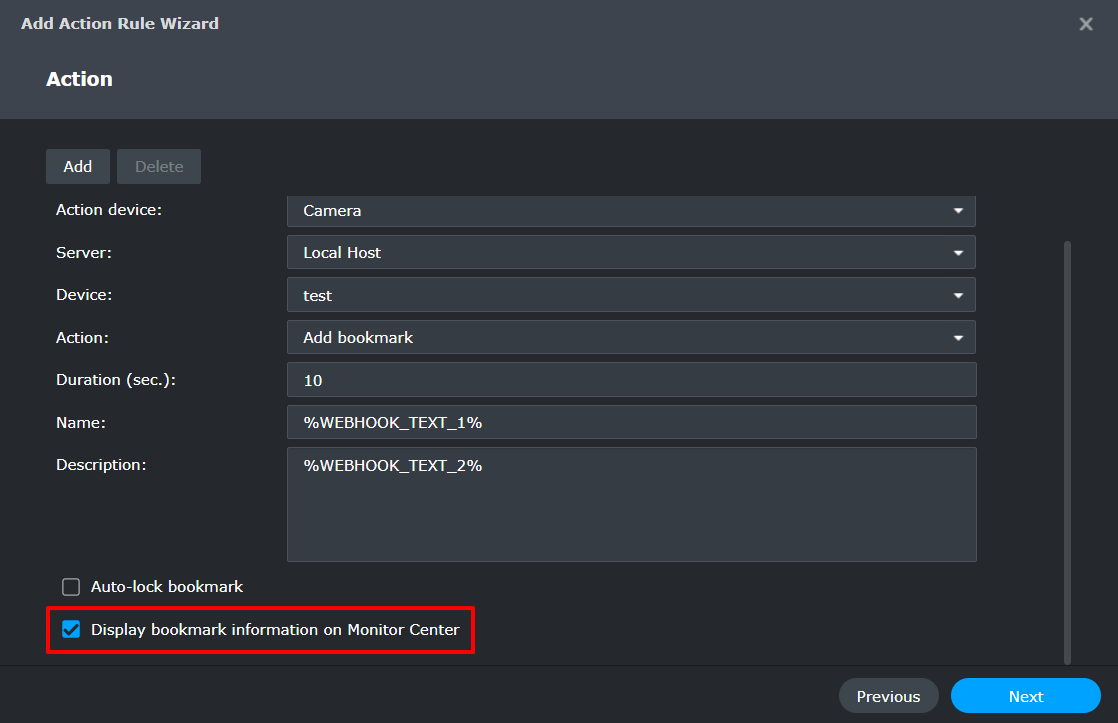Close the Add Action Rule Wizard
This screenshot has width=1118, height=723.
[1086, 23]
